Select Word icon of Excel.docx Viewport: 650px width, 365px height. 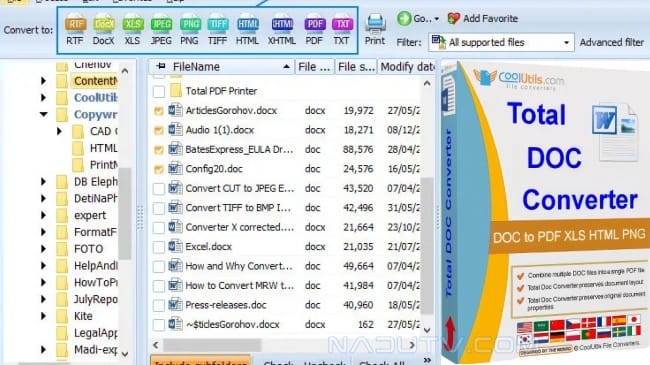click(175, 246)
